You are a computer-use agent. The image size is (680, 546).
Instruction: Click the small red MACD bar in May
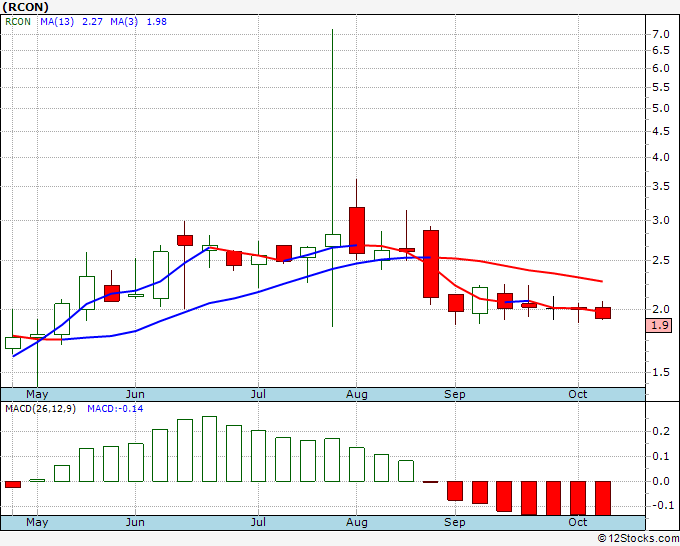[x=13, y=484]
